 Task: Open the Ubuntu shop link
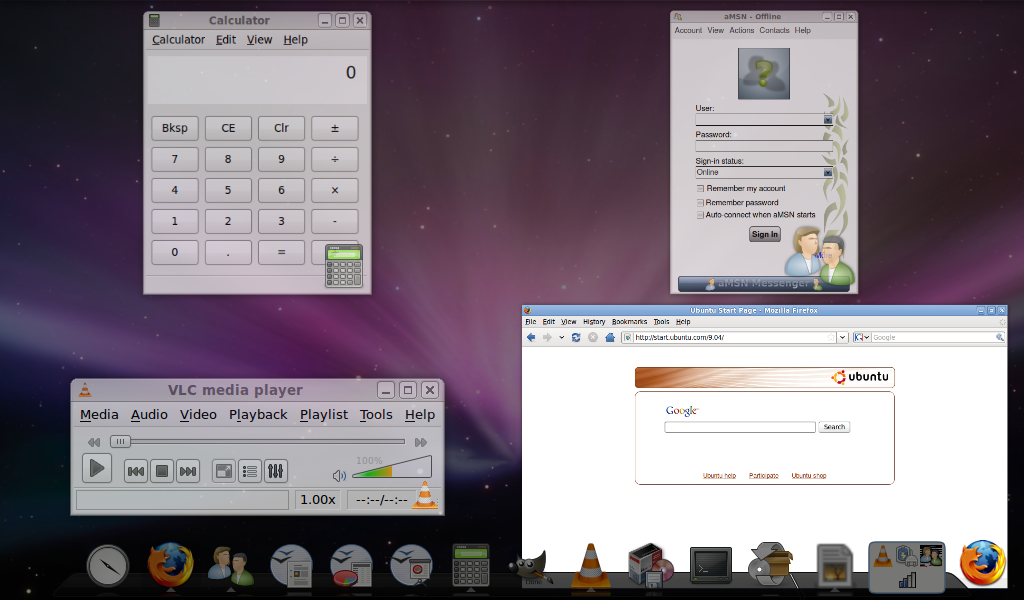pos(808,475)
